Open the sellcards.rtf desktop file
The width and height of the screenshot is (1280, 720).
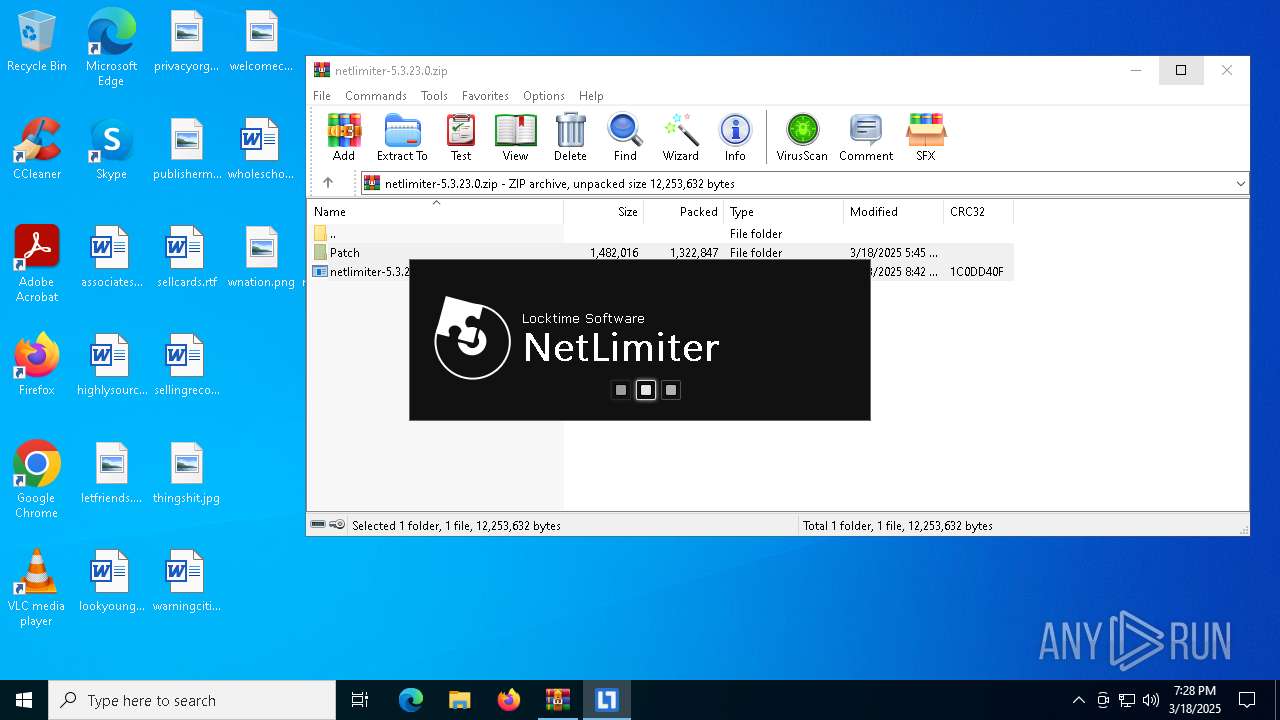186,257
